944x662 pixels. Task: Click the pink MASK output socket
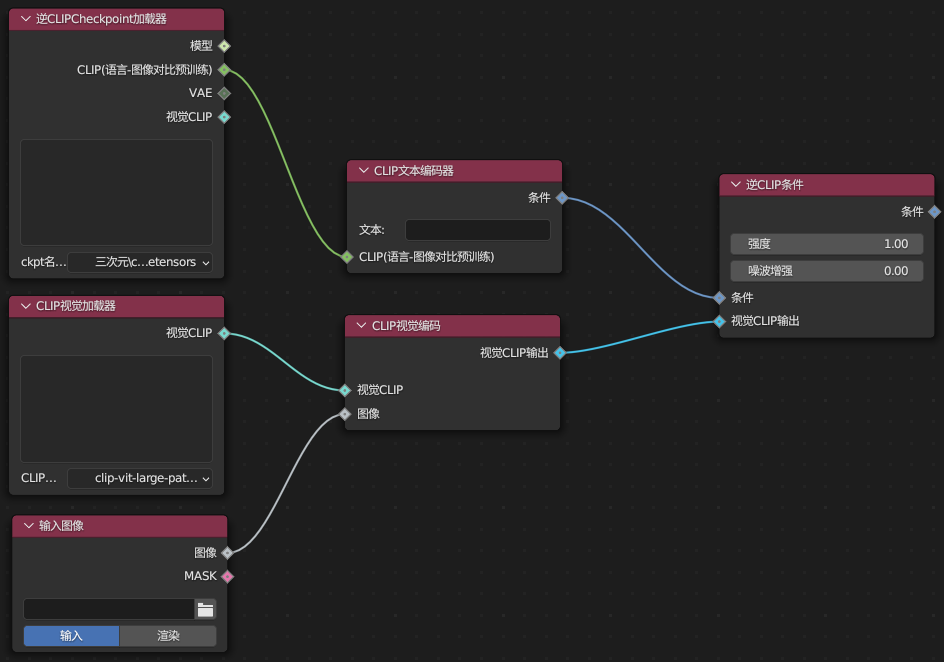[227, 576]
